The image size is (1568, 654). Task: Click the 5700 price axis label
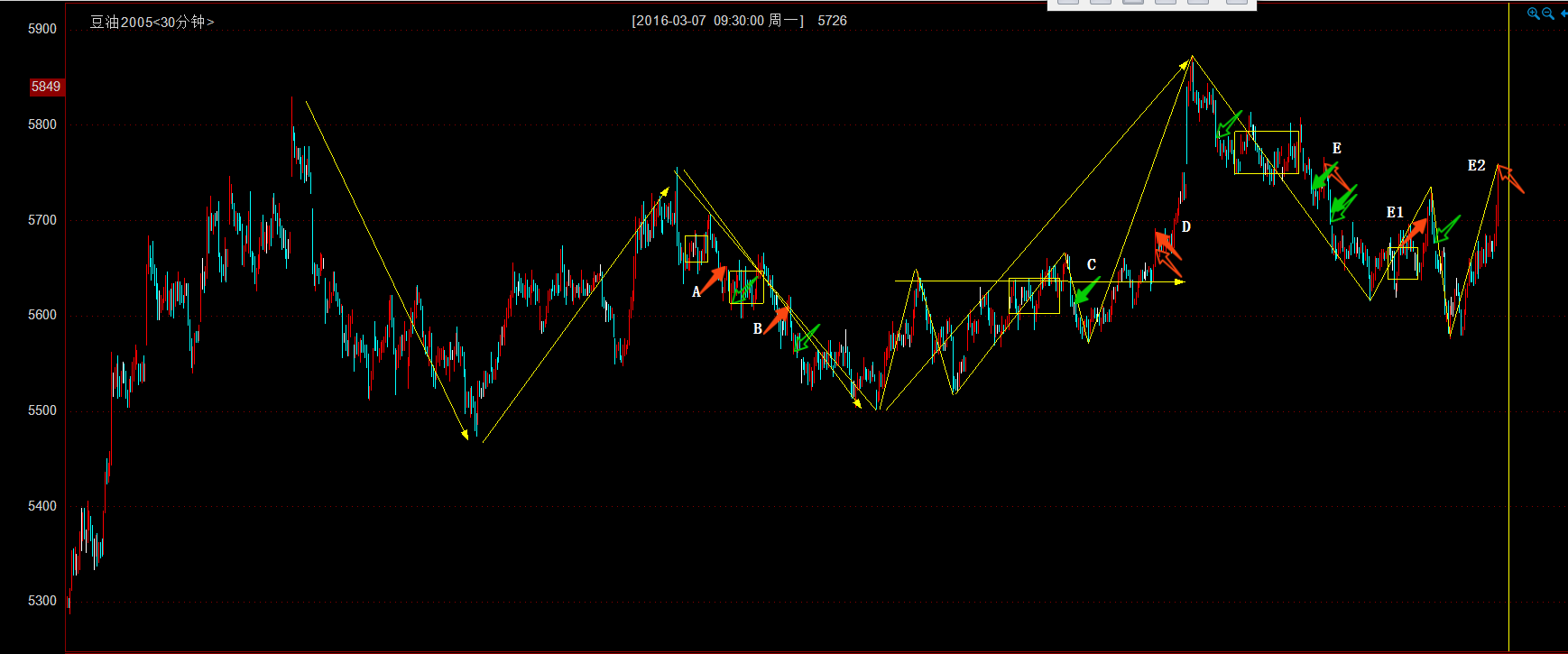click(42, 220)
